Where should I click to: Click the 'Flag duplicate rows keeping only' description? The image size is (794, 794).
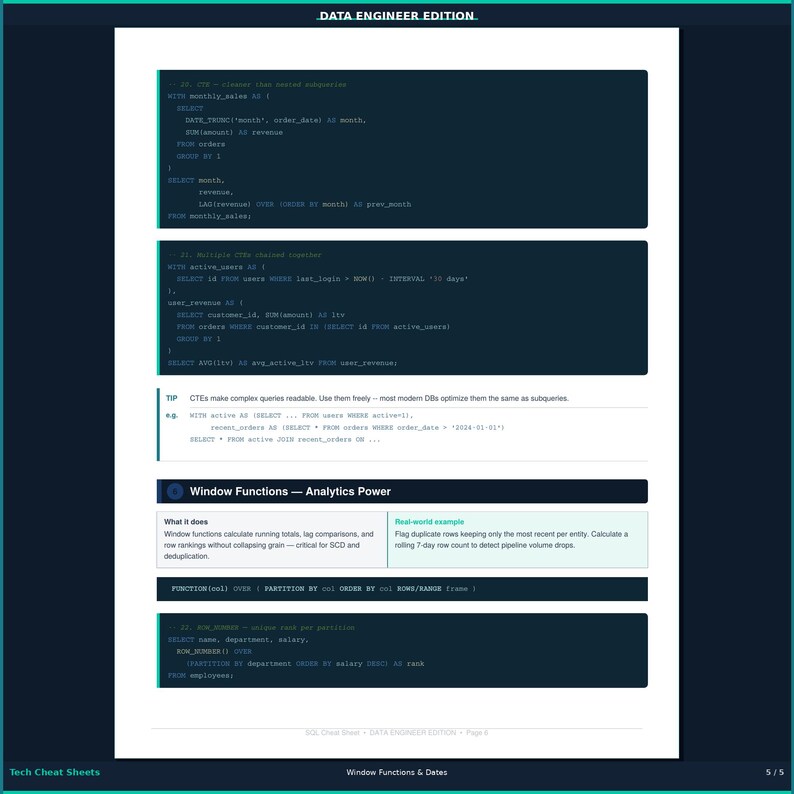tap(511, 540)
